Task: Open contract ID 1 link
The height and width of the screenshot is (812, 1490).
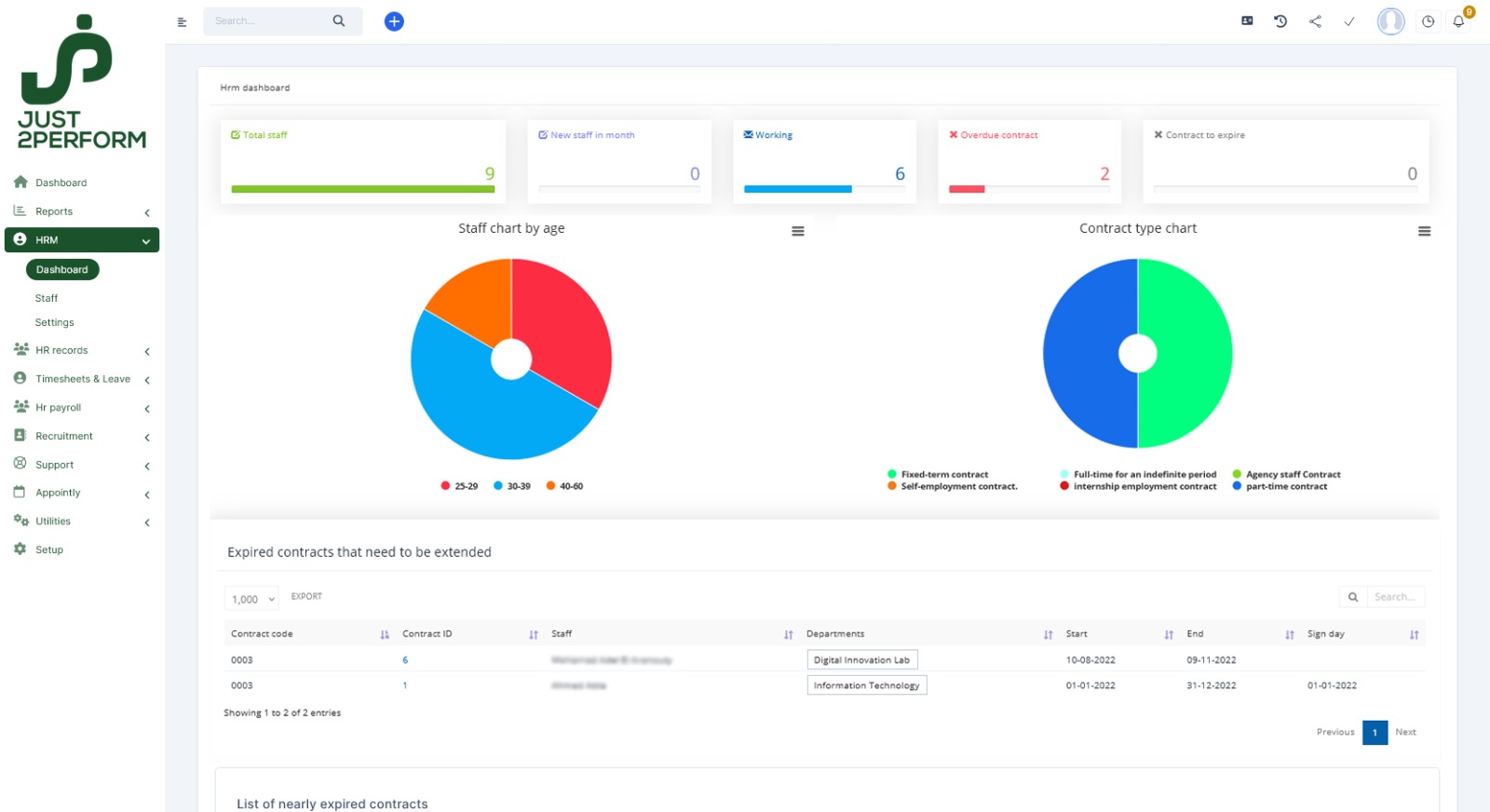Action: click(x=405, y=685)
